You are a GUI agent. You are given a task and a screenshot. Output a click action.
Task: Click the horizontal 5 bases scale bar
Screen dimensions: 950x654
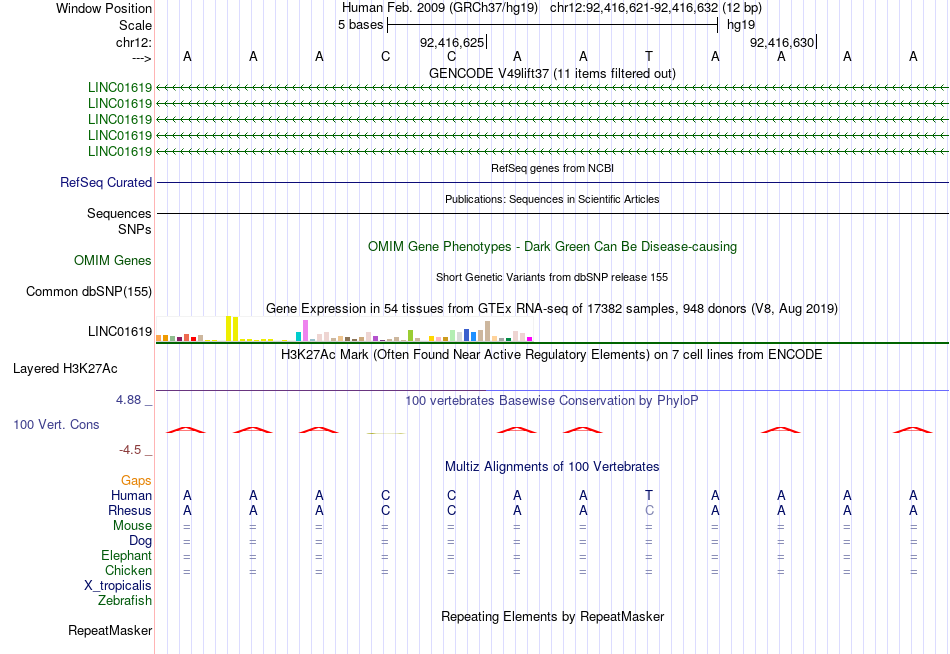[553, 25]
